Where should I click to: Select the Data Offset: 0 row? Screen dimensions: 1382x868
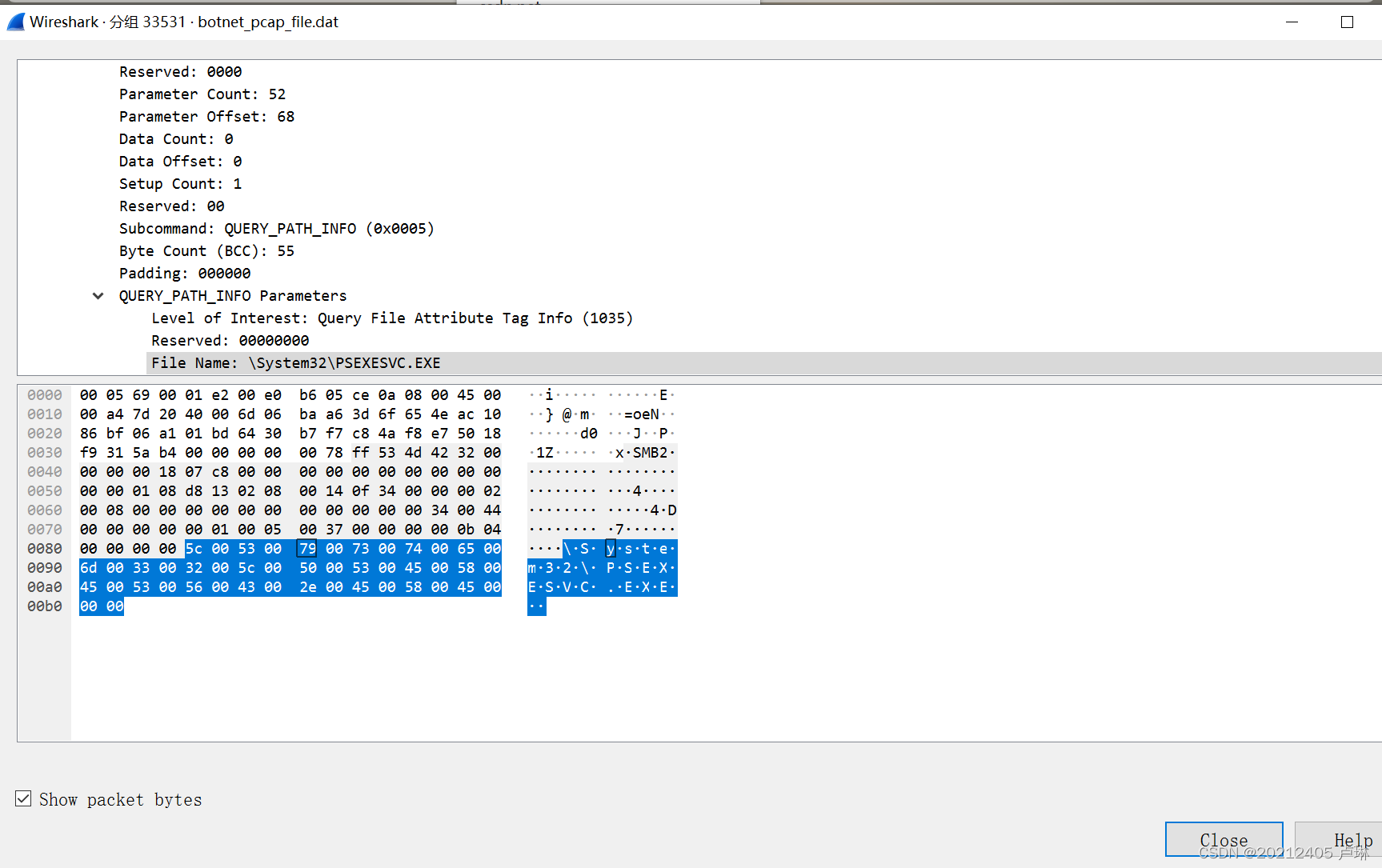[748, 162]
